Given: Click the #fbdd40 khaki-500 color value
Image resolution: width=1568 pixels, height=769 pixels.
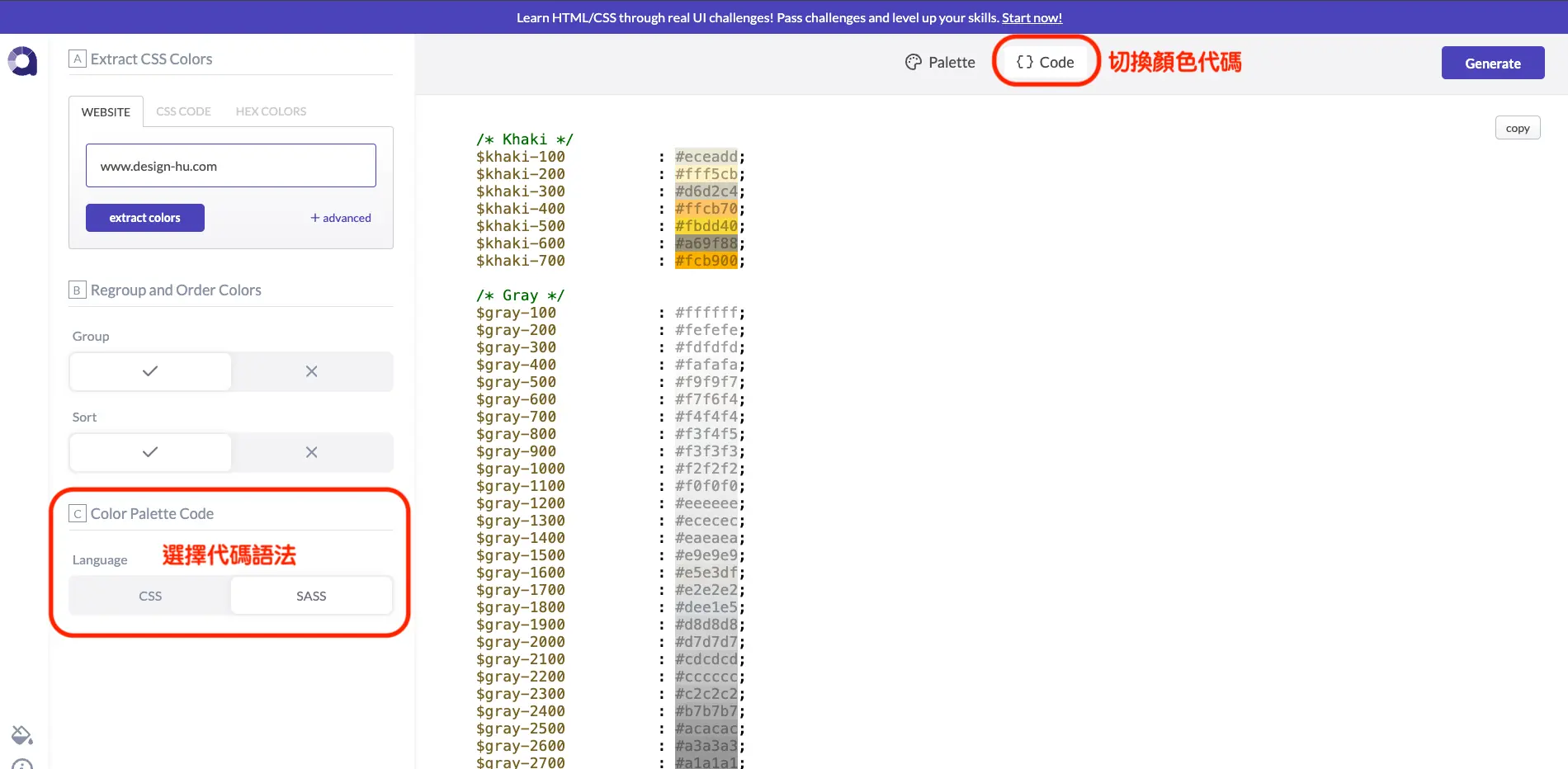Looking at the screenshot, I should (706, 226).
